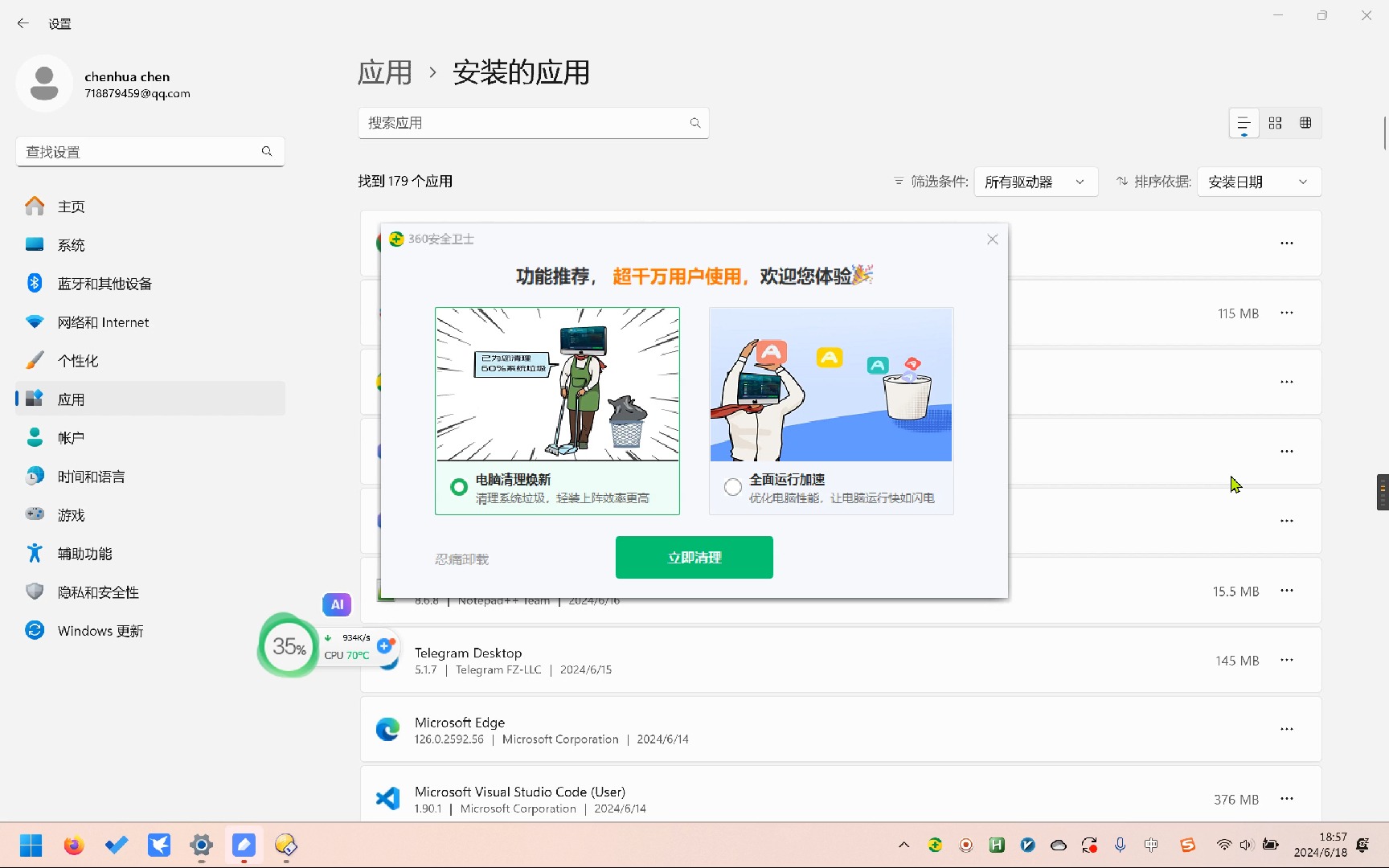Open the purple pen app in taskbar

pyautogui.click(x=244, y=845)
